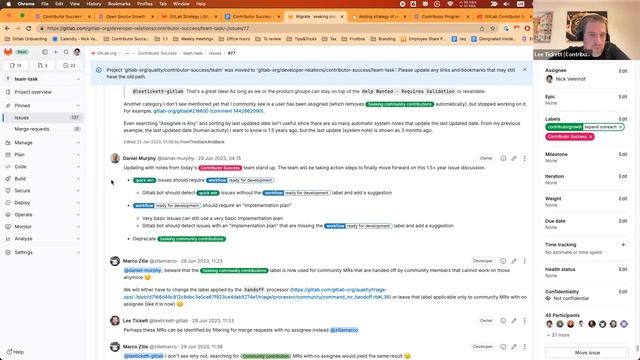
Task: Add reaction to Marco Zille's 11:23 comment
Action: [x=503, y=261]
